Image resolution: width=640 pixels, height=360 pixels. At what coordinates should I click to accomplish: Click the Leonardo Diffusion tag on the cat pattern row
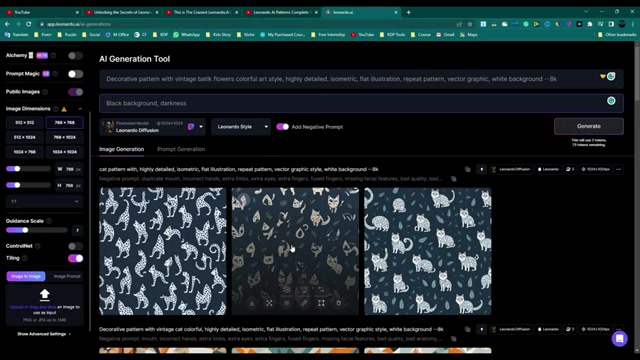pos(511,169)
